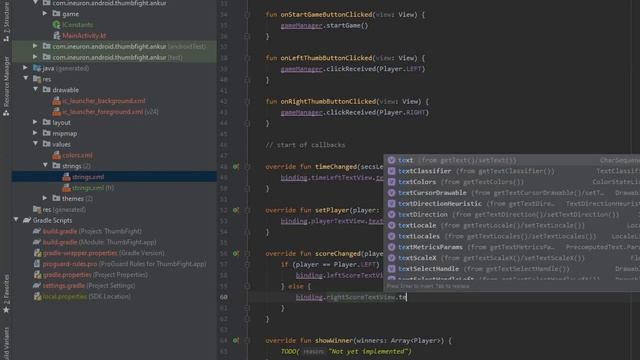Screen dimensions: 640x360
Task: Click line number 60 in the gutter
Action: point(224,297)
